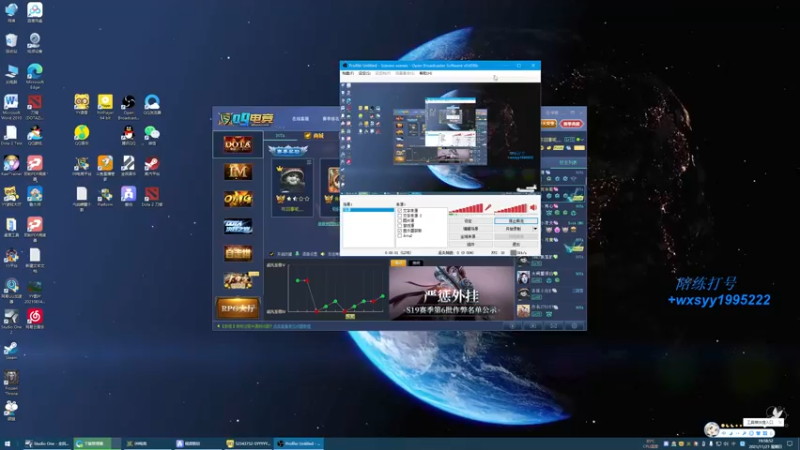Click the 编辑场景 button in OBS
The image size is (800, 450).
[x=470, y=229]
